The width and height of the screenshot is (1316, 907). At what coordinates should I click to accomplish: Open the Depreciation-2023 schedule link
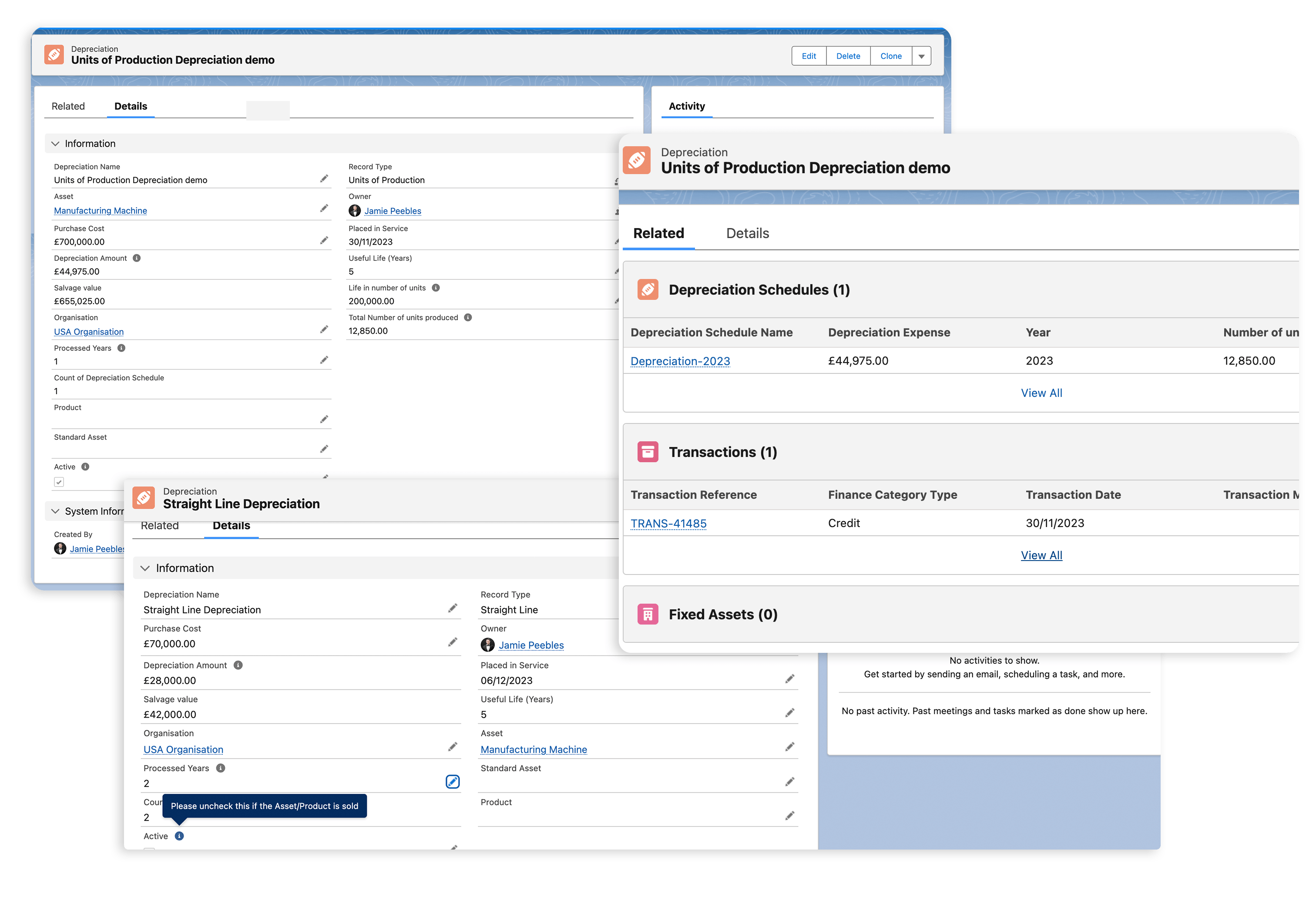(680, 361)
